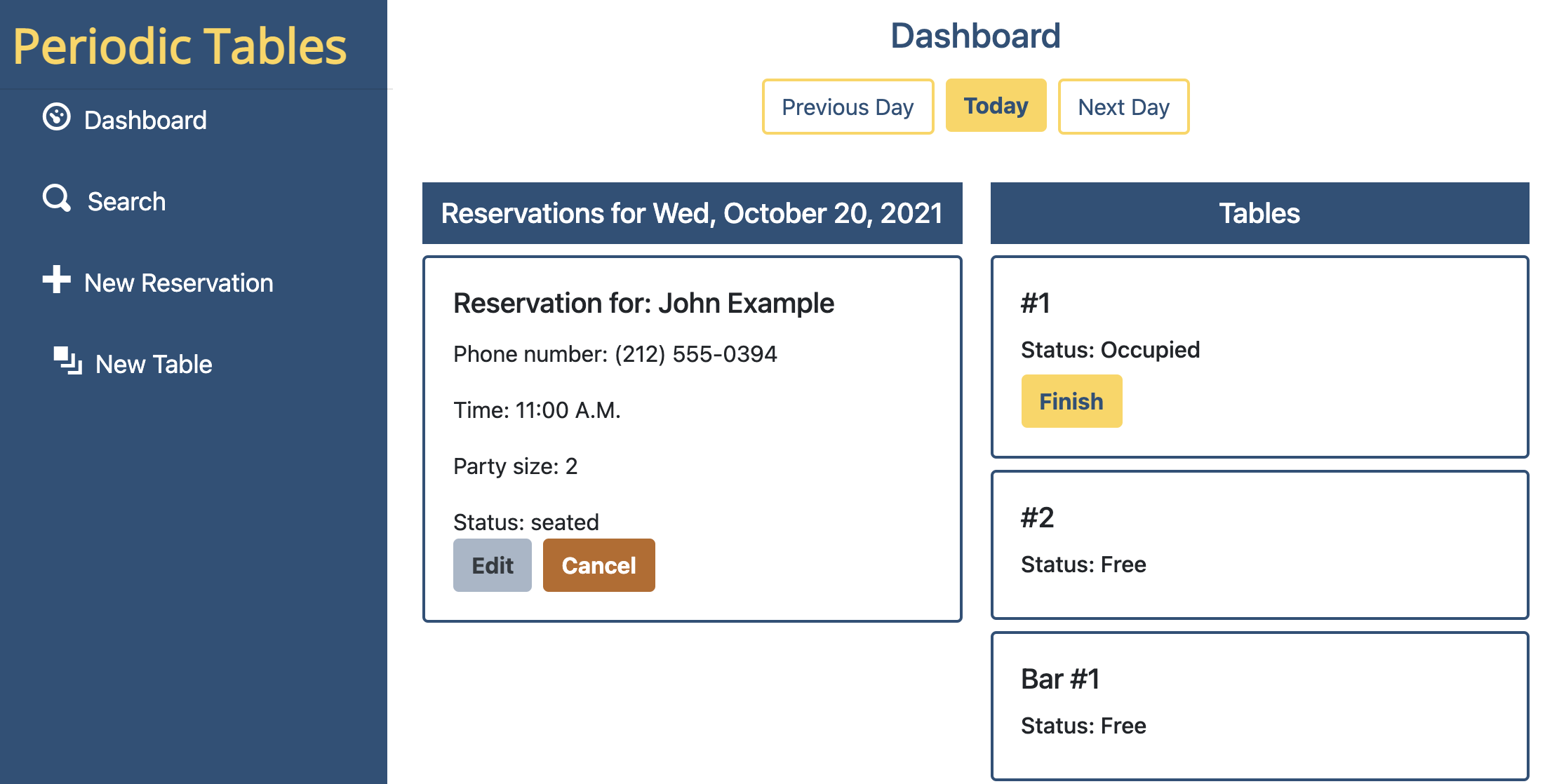This screenshot has width=1552, height=784.
Task: Edit John Example's reservation
Action: tap(492, 565)
